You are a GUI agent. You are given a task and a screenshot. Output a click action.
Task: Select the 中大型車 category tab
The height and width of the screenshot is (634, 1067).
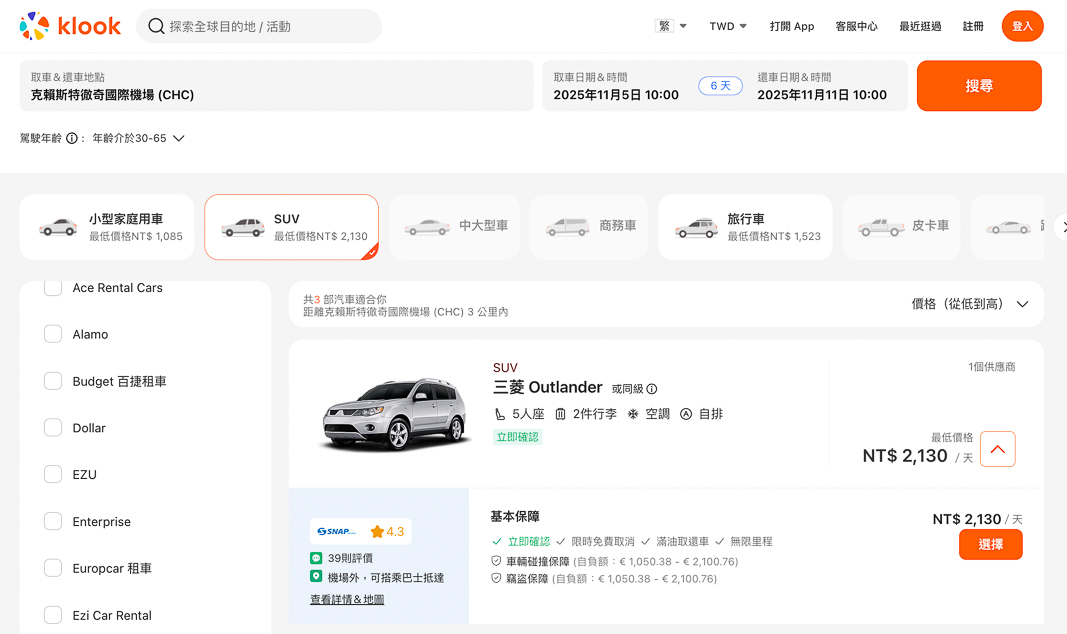point(455,227)
